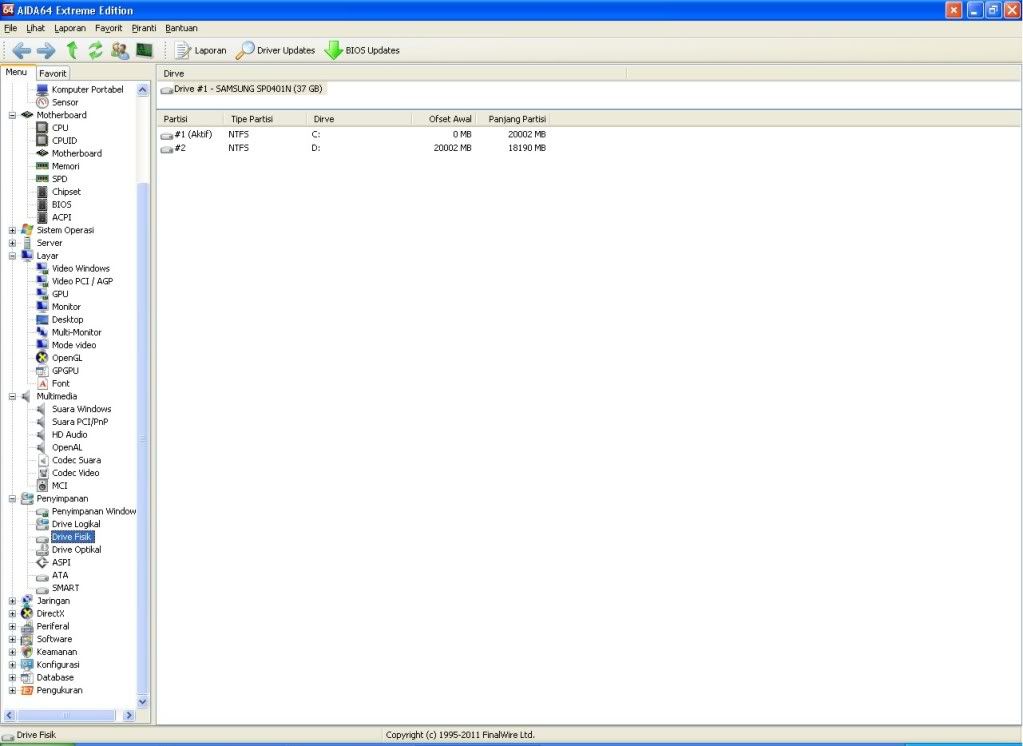Expand the Konfigurasi tree node
This screenshot has width=1023, height=746.
pos(12,664)
